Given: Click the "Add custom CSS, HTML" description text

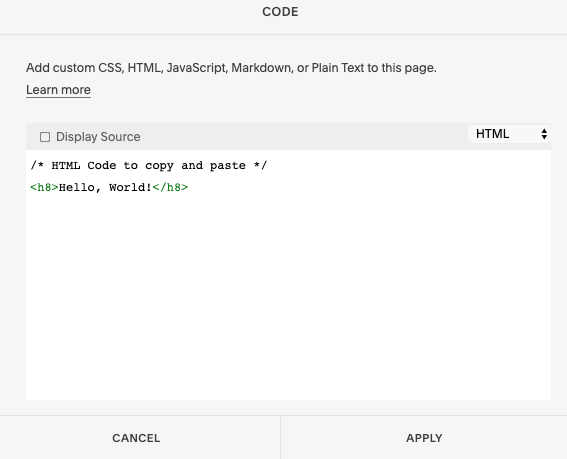Looking at the screenshot, I should point(231,68).
